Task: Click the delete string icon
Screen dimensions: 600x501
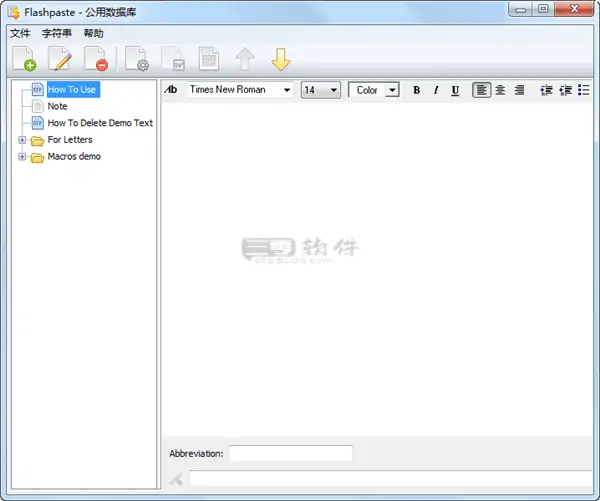Action: pyautogui.click(x=96, y=59)
